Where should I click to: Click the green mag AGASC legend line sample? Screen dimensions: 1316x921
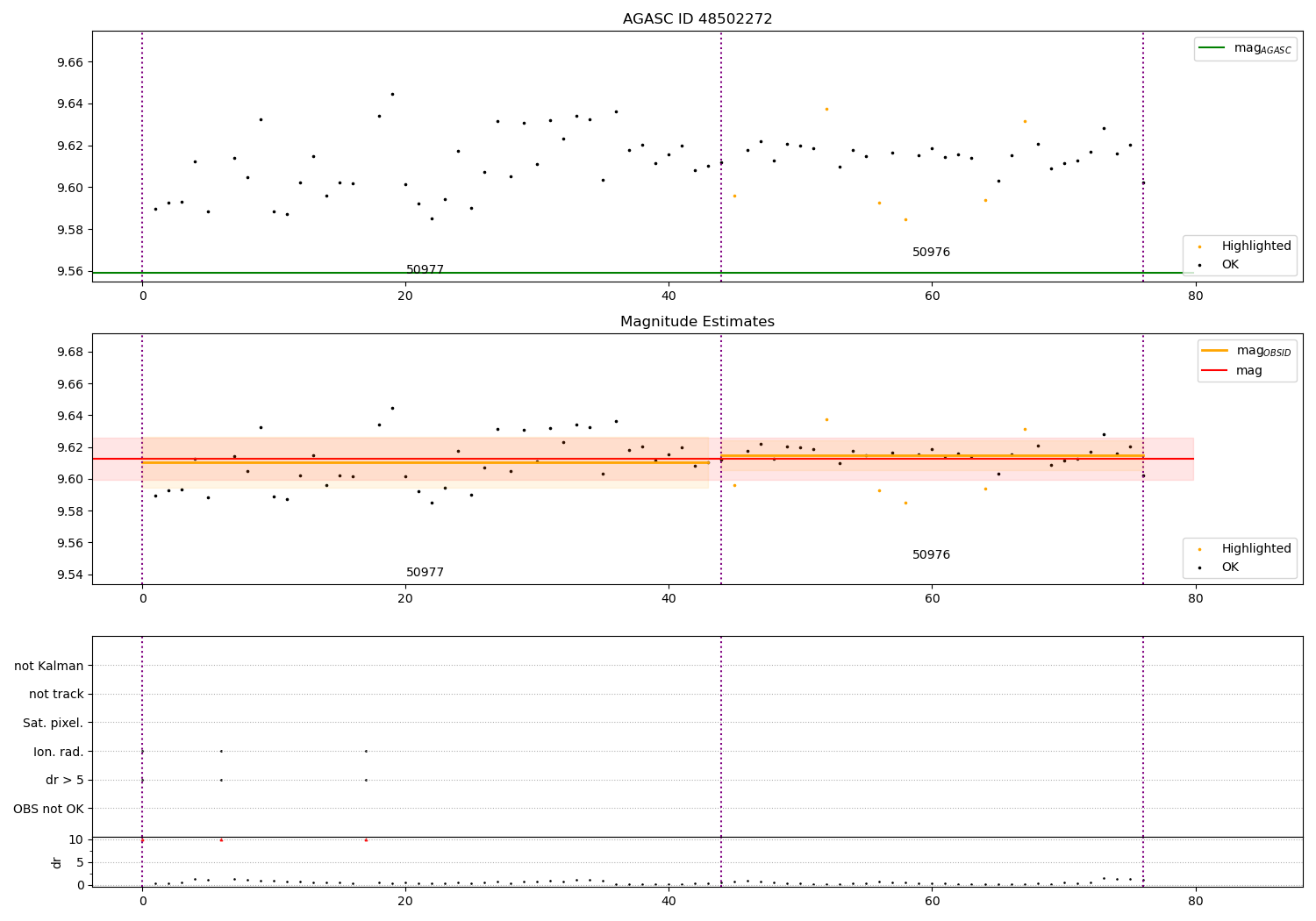1212,48
